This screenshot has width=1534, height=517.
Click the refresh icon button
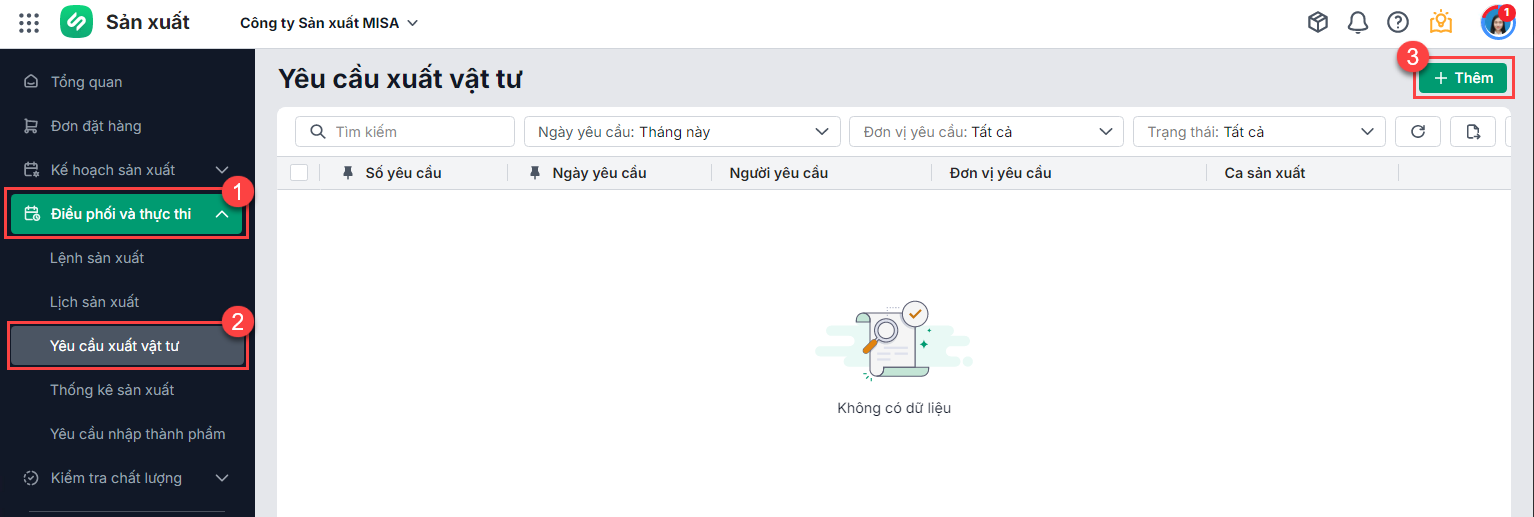tap(1417, 131)
